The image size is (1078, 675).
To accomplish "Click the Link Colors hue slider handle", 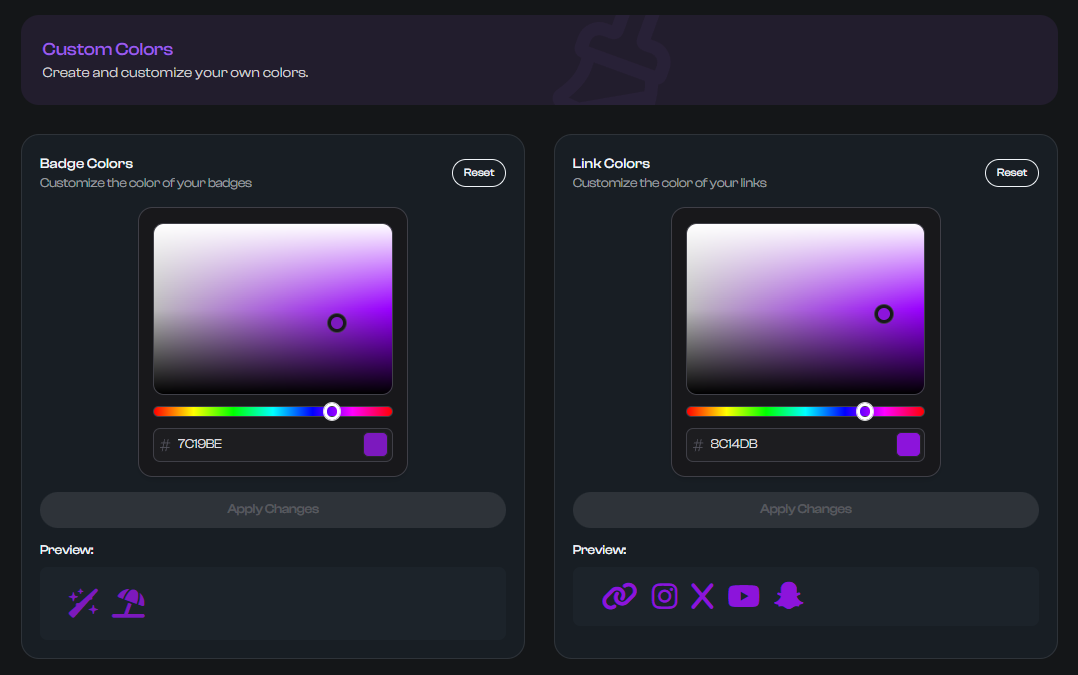I will point(865,412).
